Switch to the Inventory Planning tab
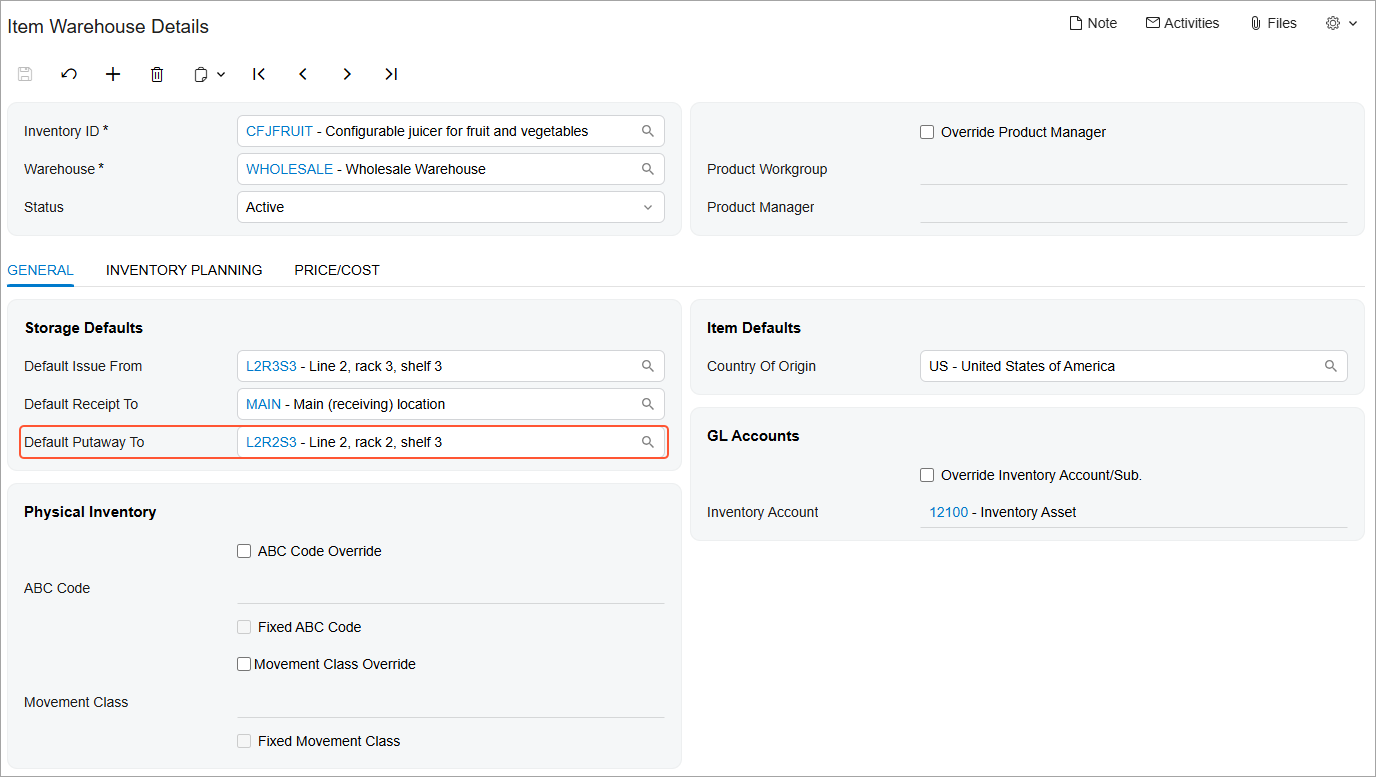 point(184,270)
